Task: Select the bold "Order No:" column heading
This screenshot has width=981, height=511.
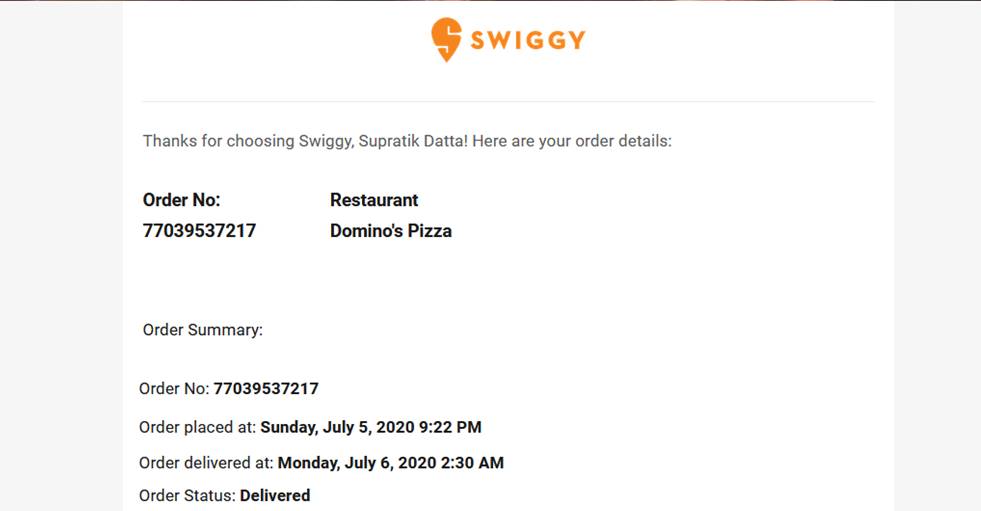Action: pos(181,200)
